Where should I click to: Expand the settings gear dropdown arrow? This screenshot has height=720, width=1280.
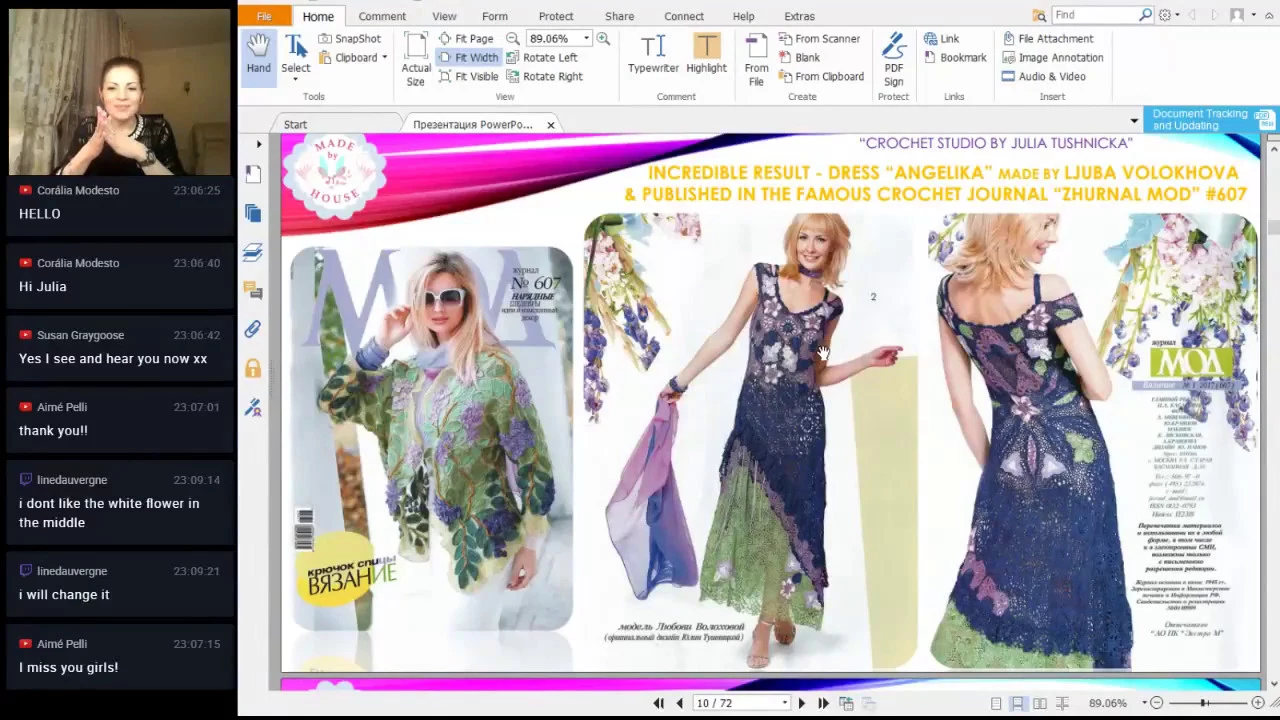click(x=1178, y=15)
